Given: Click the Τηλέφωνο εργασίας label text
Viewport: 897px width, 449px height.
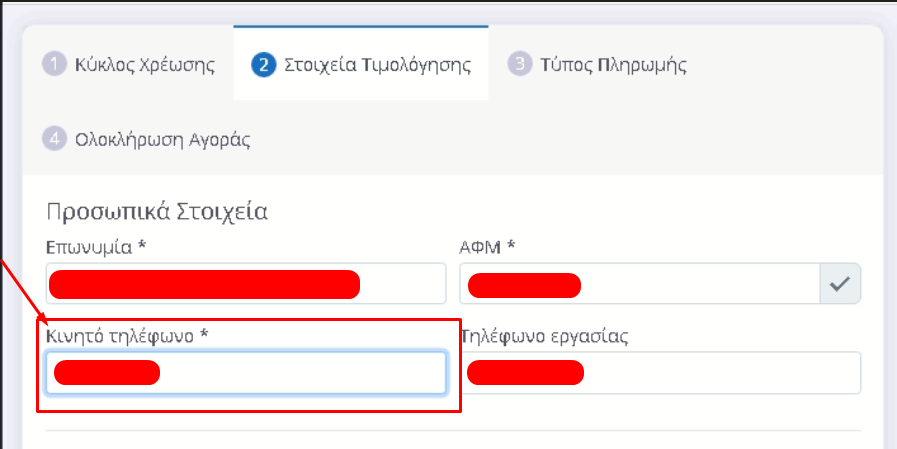Looking at the screenshot, I should click(544, 336).
